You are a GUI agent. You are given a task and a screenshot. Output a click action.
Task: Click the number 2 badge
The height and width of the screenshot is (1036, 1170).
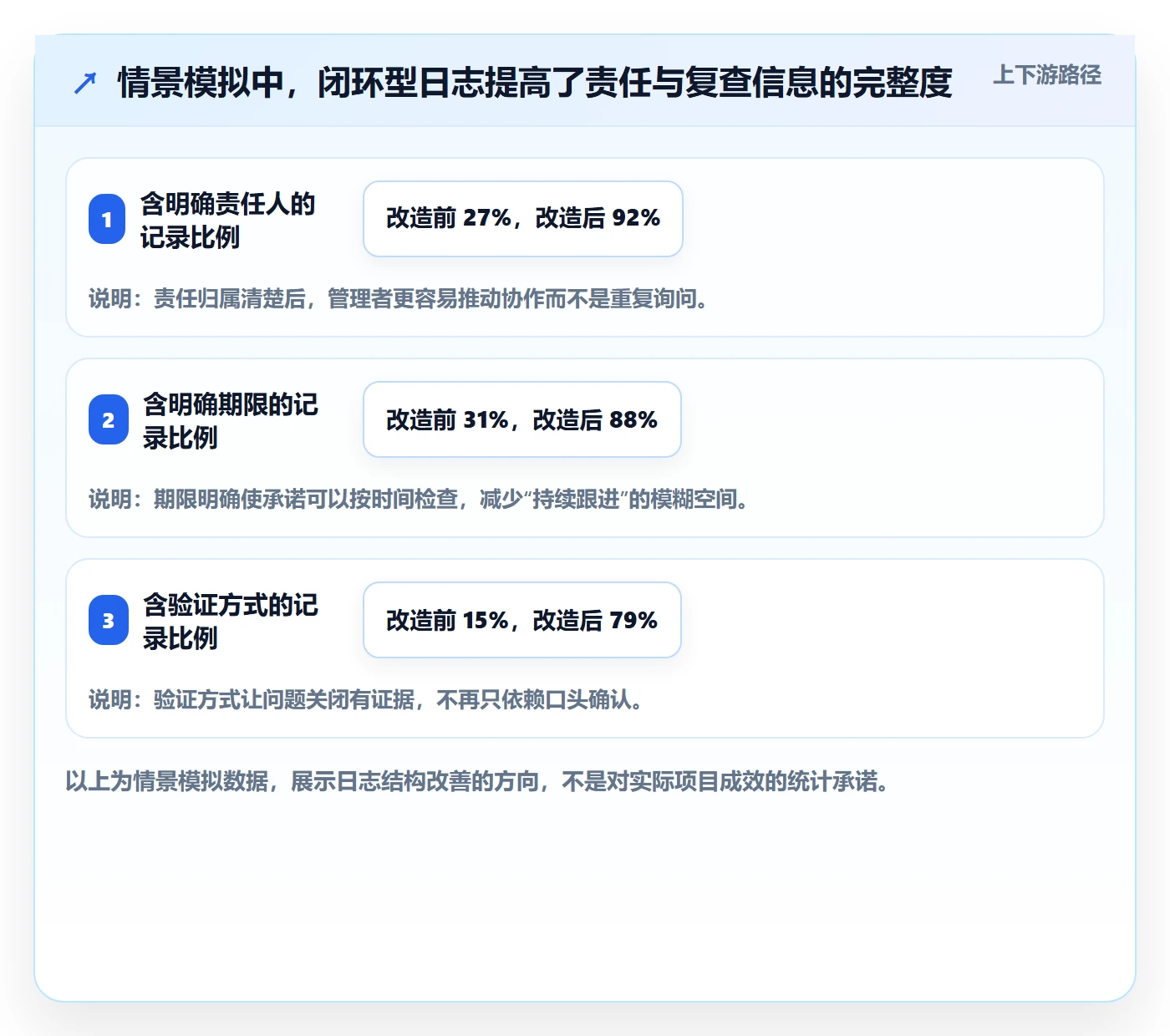click(x=109, y=419)
